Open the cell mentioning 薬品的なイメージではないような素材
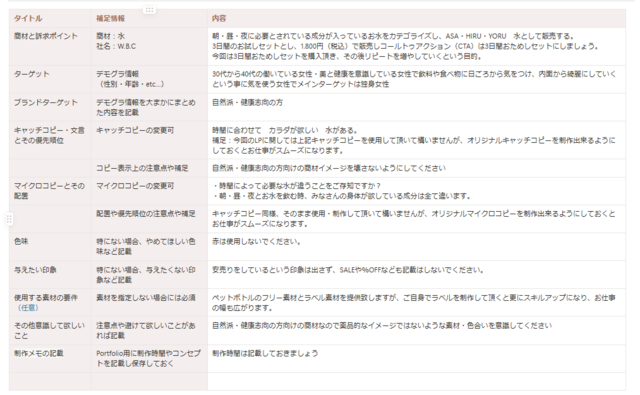Image resolution: width=640 pixels, height=395 pixels. coord(416,331)
